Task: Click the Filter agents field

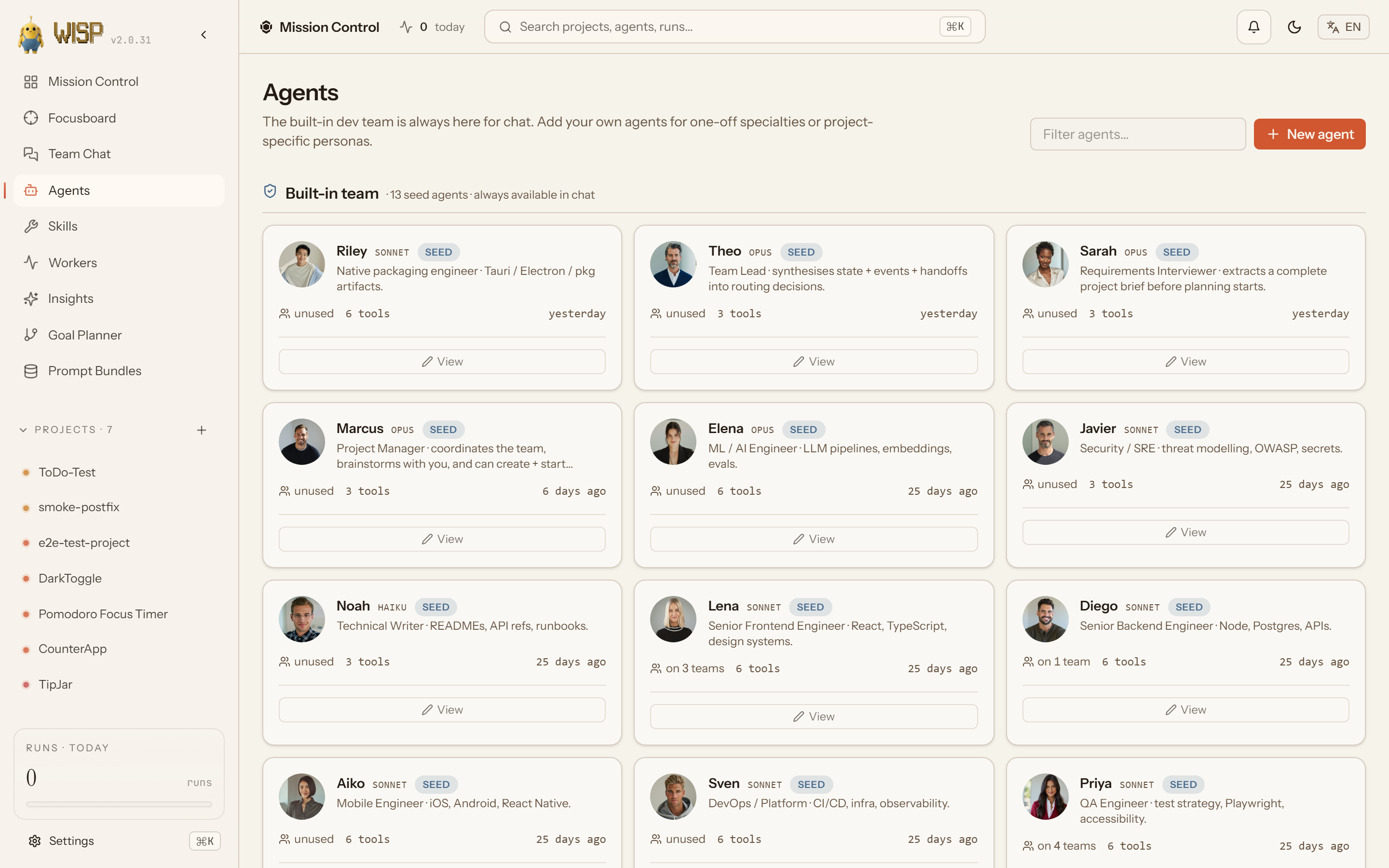Action: [x=1138, y=135]
